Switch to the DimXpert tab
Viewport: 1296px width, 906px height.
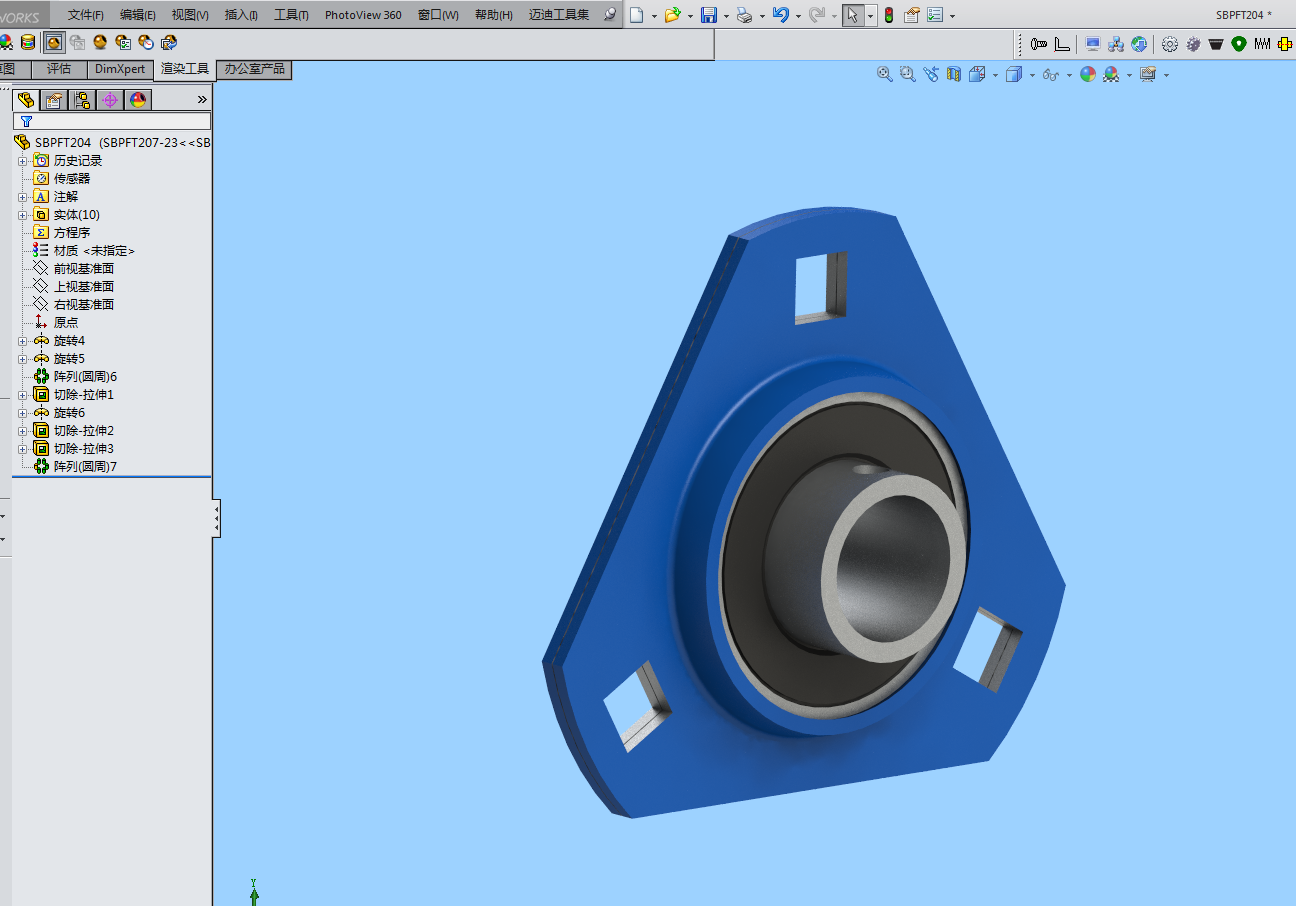120,69
